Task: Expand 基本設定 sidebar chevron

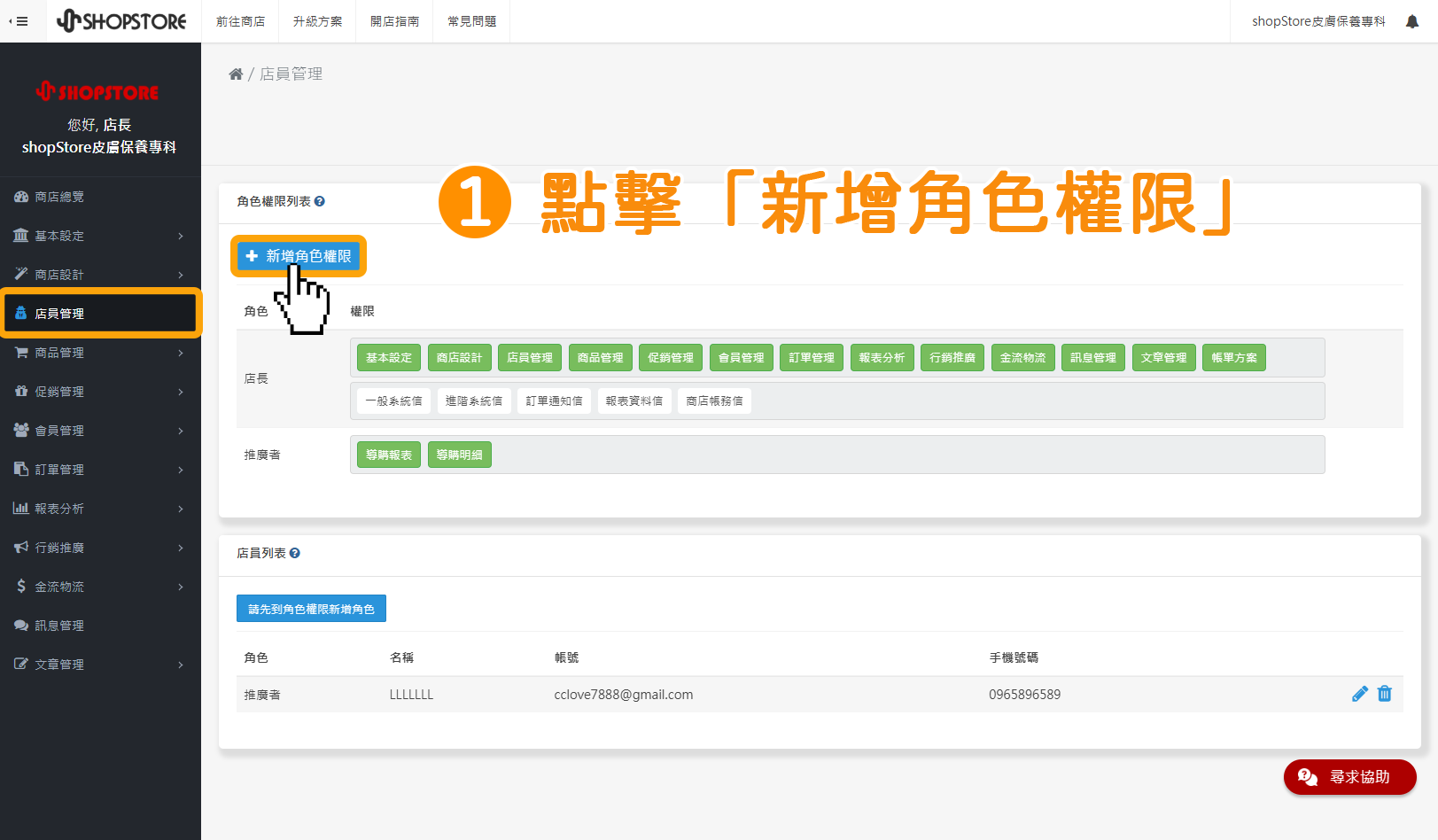Action: pos(181,236)
